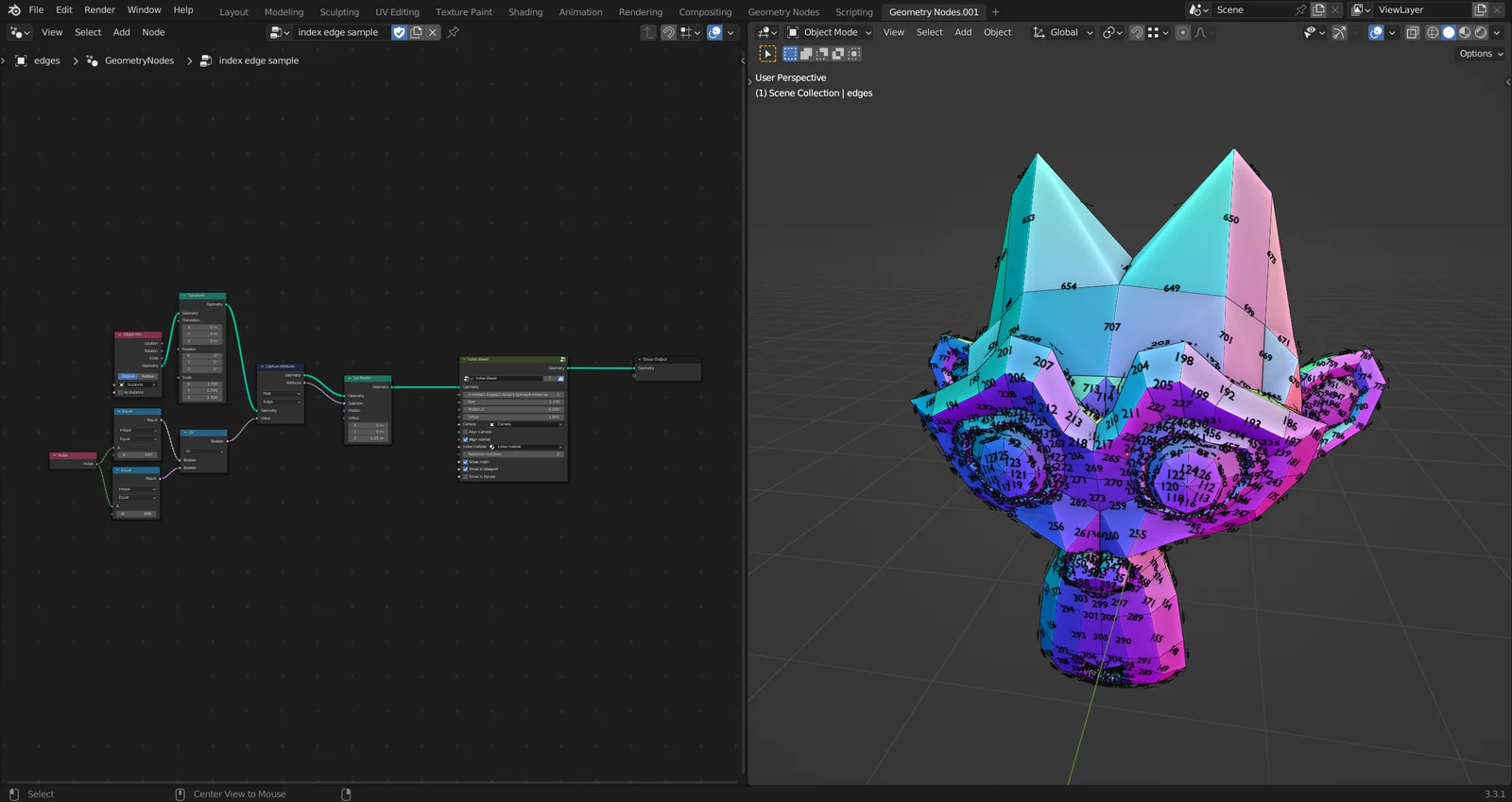Screen dimensions: 1512x802
Task: Expand the Options dropdown in viewport
Action: tap(1480, 54)
